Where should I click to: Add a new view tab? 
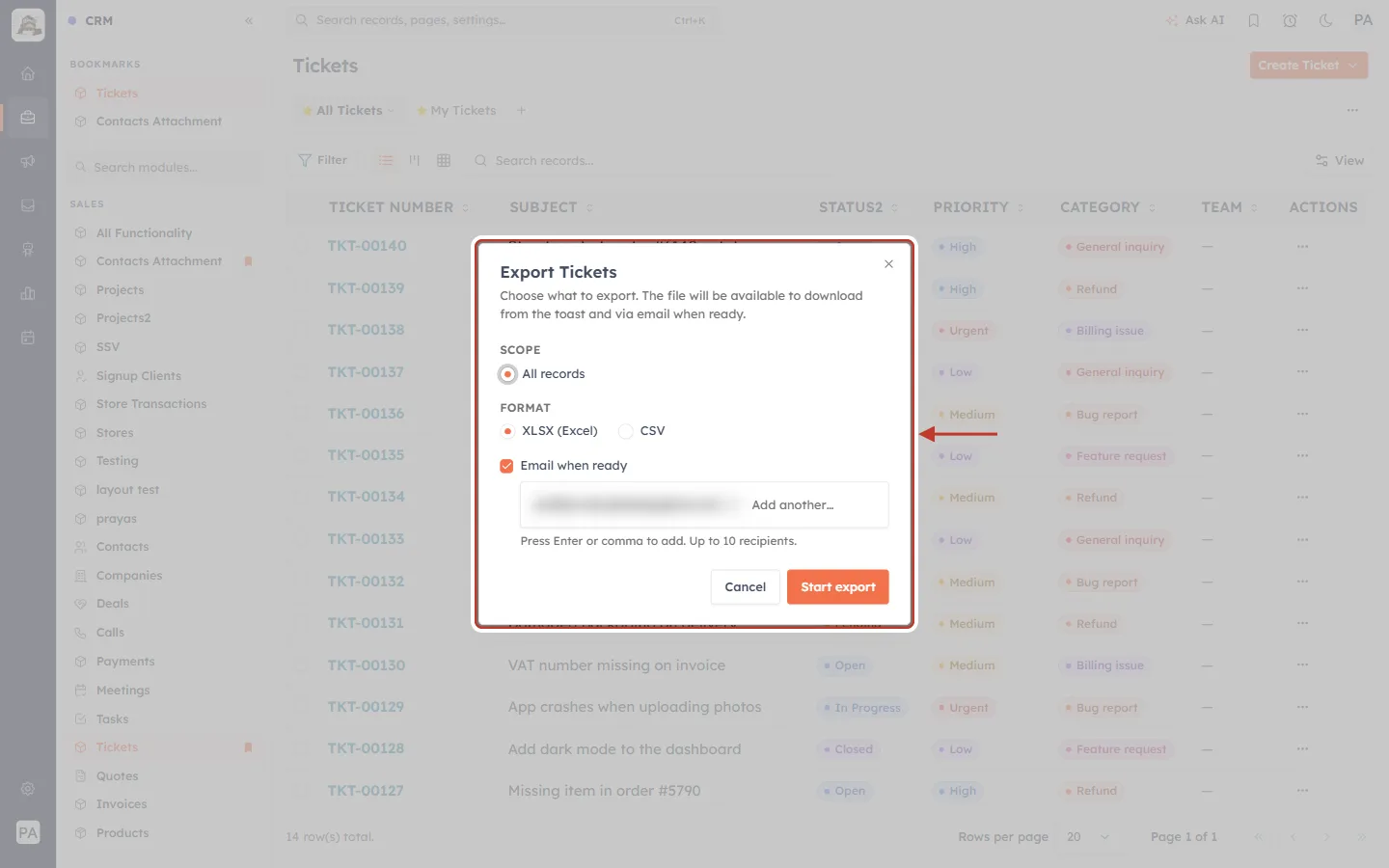[x=521, y=111]
